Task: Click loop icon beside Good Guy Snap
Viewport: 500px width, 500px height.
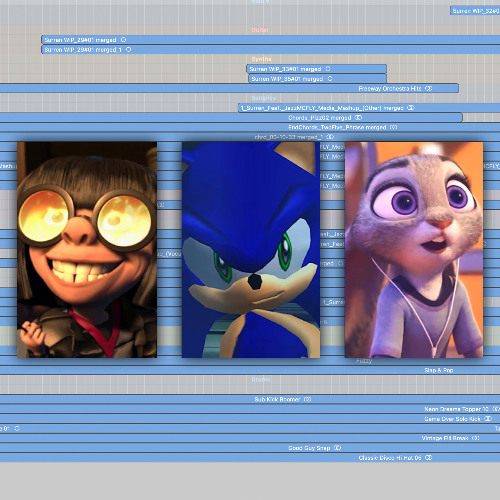Action: click(x=337, y=448)
